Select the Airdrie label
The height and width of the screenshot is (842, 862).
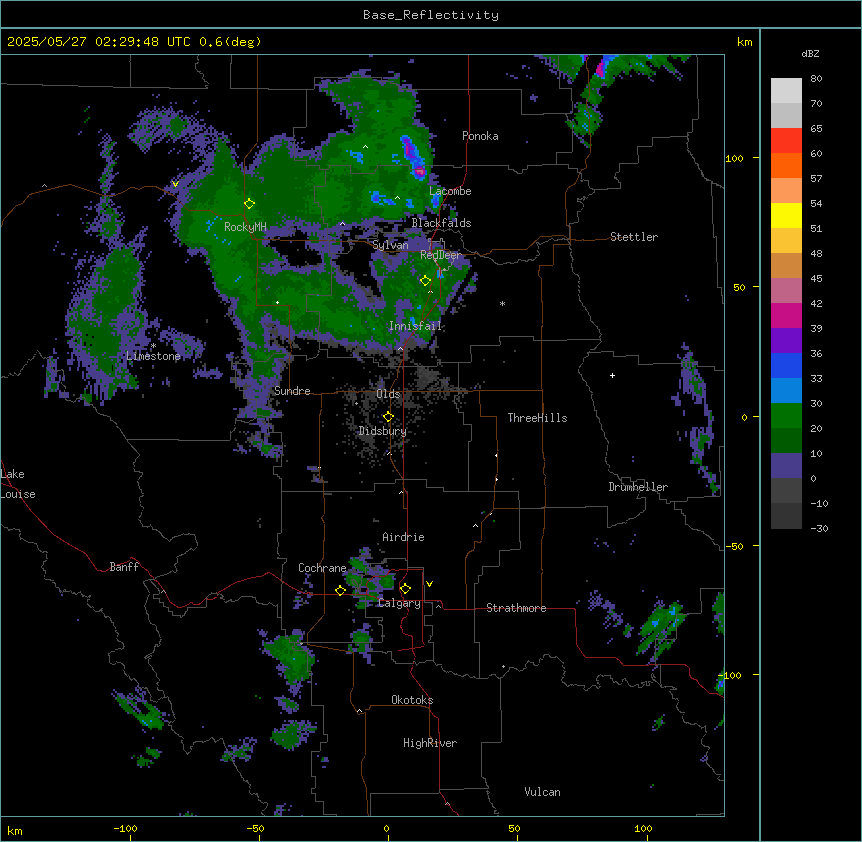point(404,537)
